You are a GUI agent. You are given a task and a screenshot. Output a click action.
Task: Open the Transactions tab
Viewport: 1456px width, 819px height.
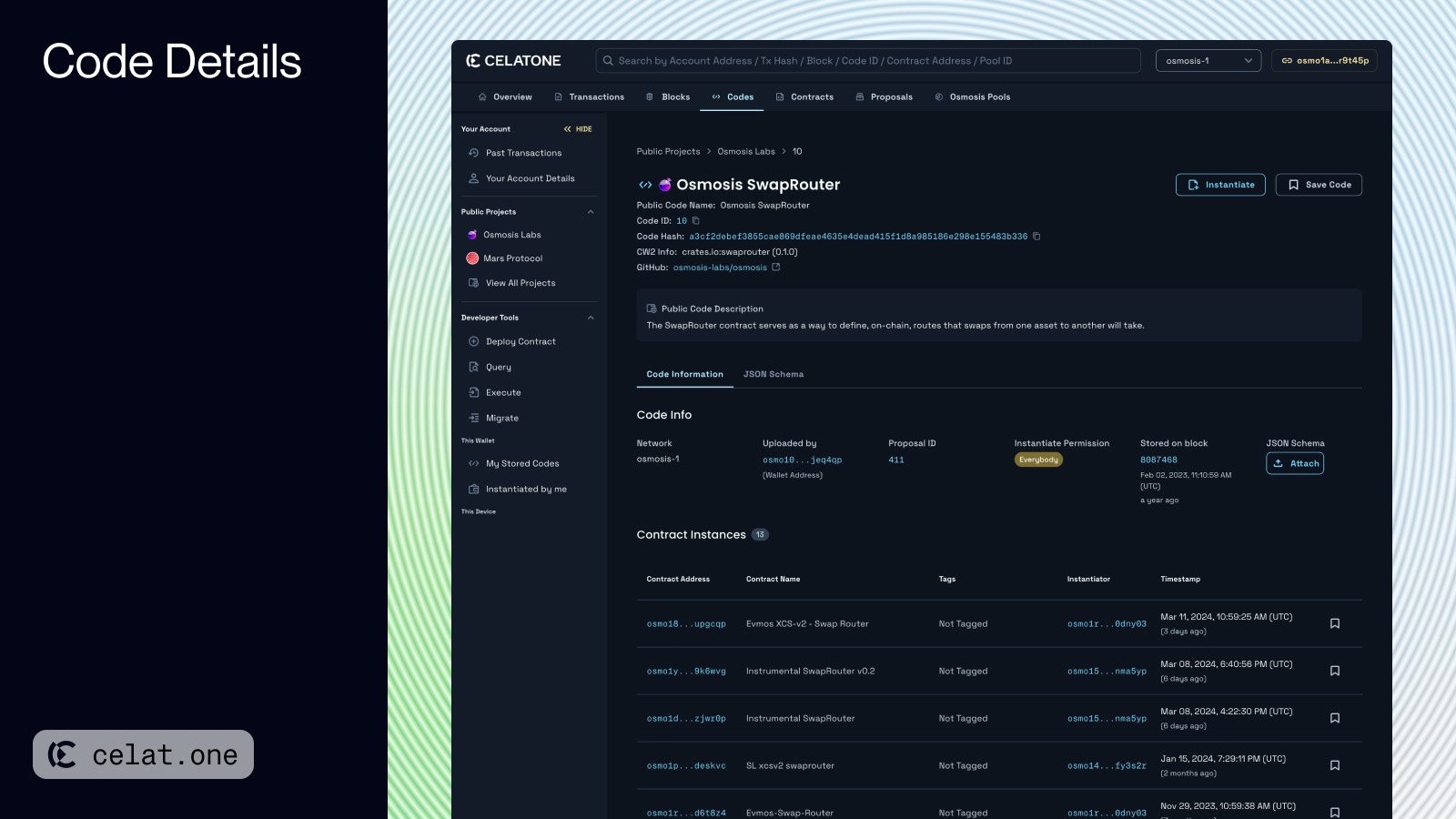(589, 97)
